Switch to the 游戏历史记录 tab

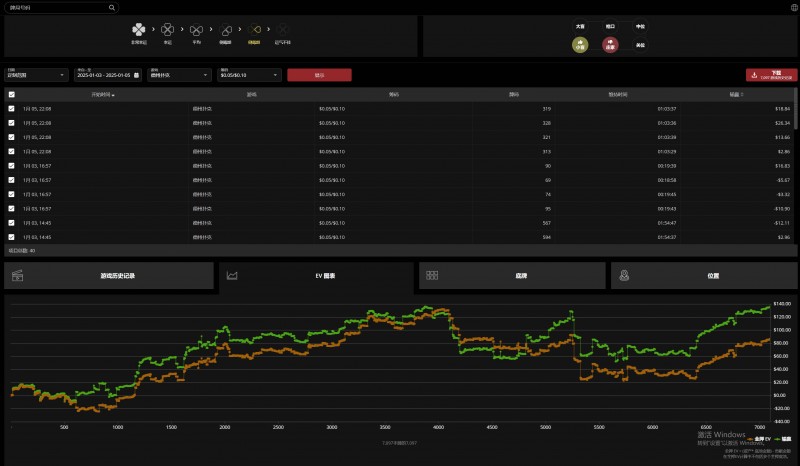109,275
